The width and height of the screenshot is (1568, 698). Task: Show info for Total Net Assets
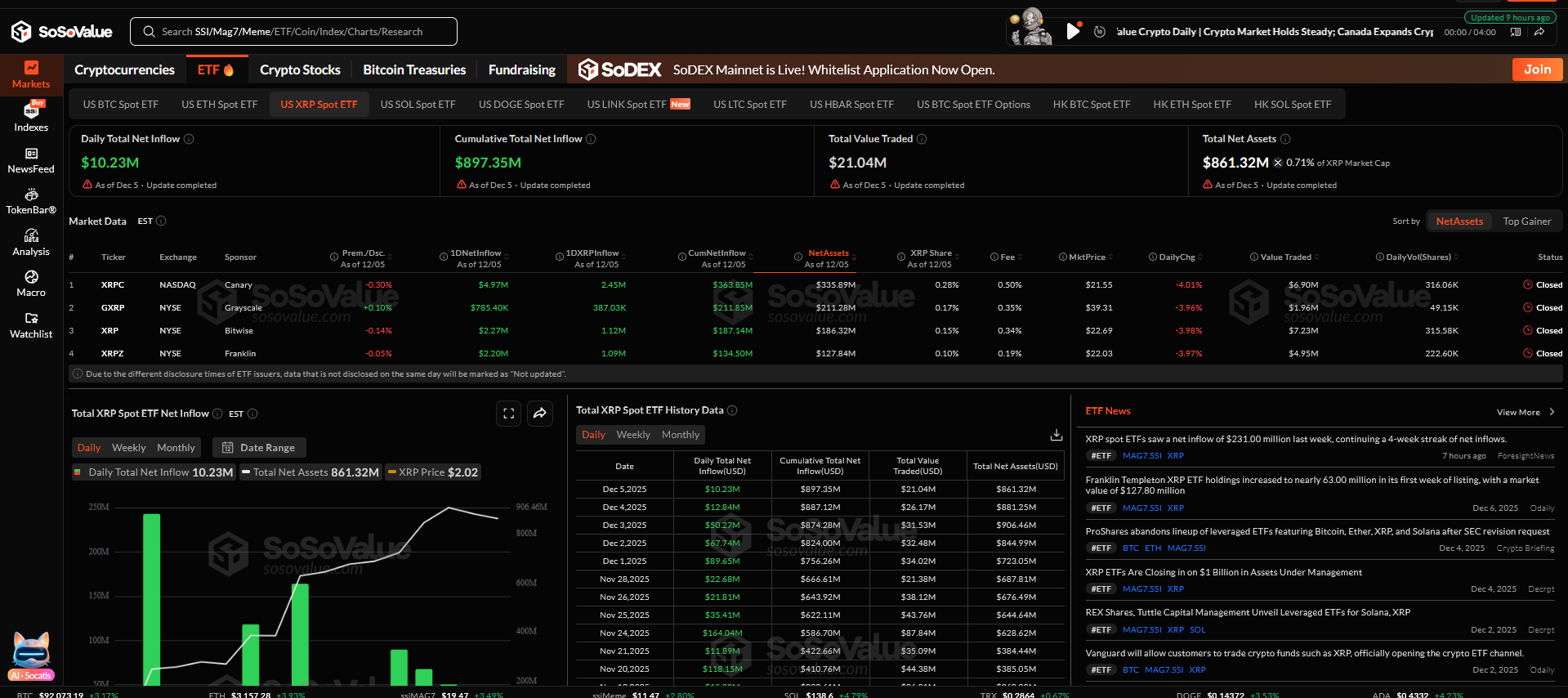(1285, 139)
